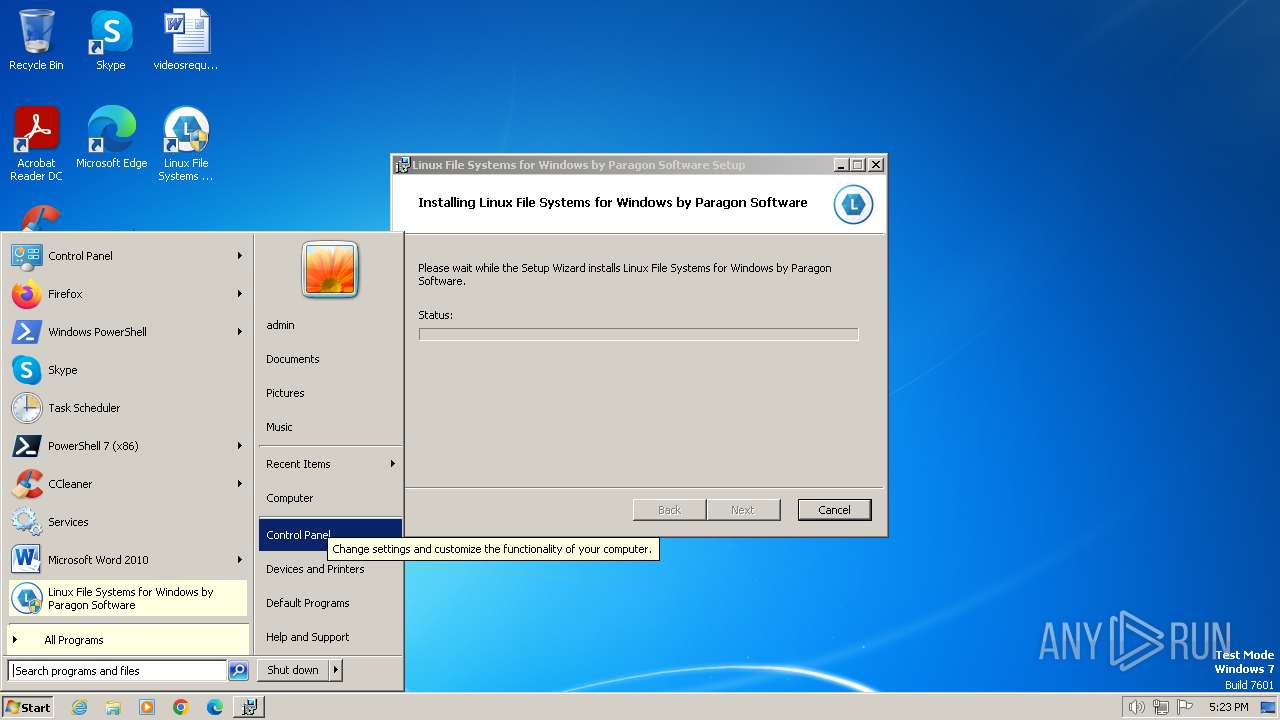Screen dimensions: 1280x720
Task: Click the volume speaker tray icon
Action: point(1136,707)
